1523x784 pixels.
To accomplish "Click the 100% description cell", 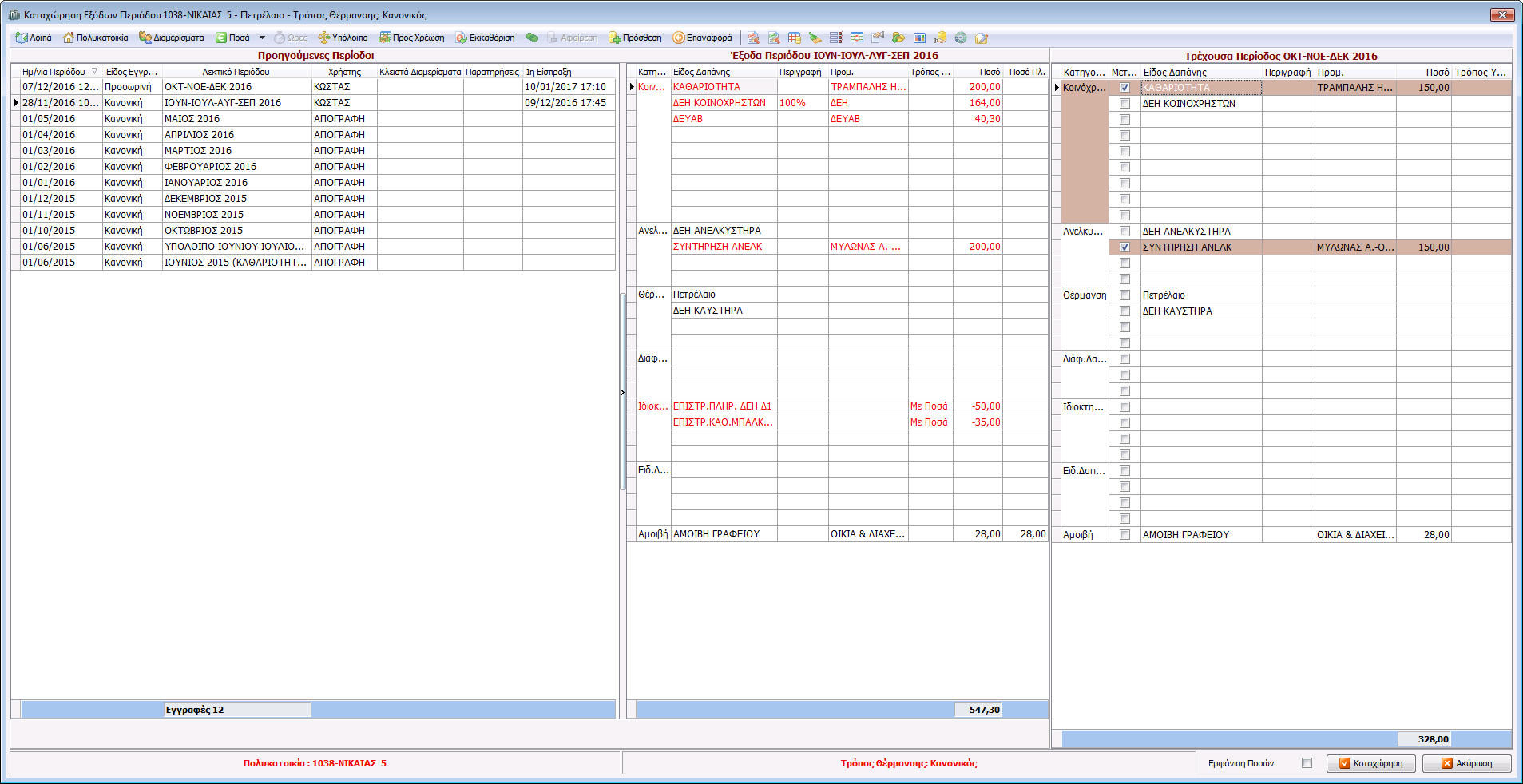I will click(803, 103).
